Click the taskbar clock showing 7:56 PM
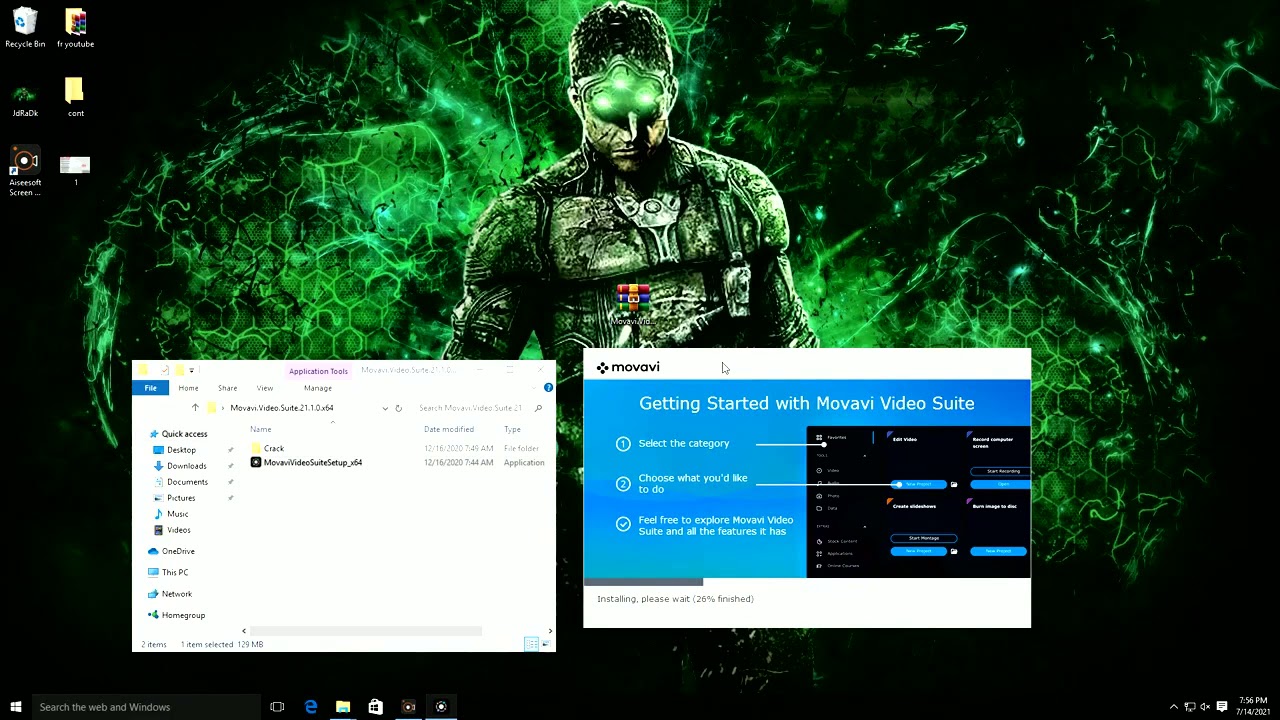Viewport: 1280px width, 720px height. click(x=1253, y=706)
